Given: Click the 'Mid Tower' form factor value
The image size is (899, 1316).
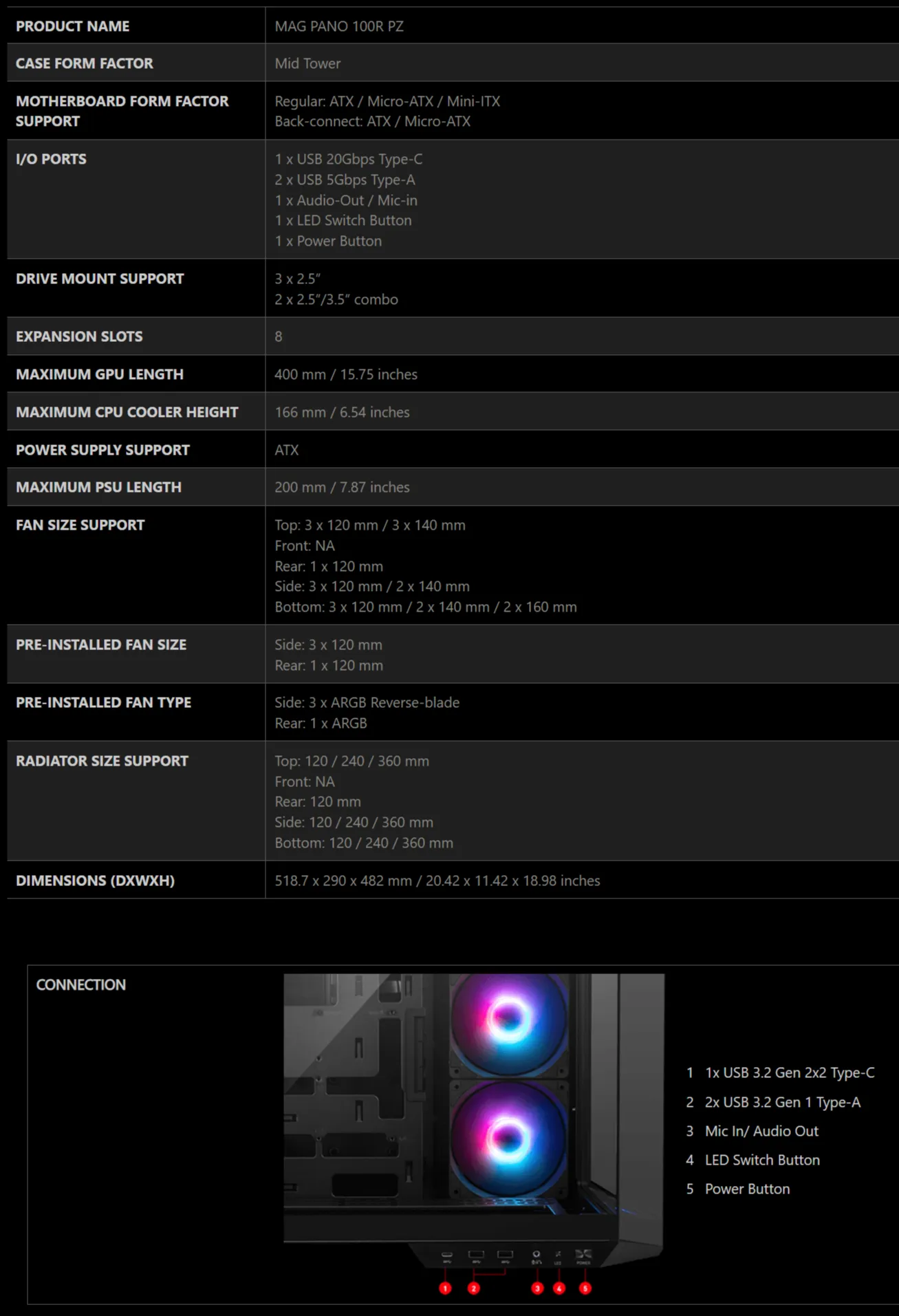Looking at the screenshot, I should click(307, 63).
